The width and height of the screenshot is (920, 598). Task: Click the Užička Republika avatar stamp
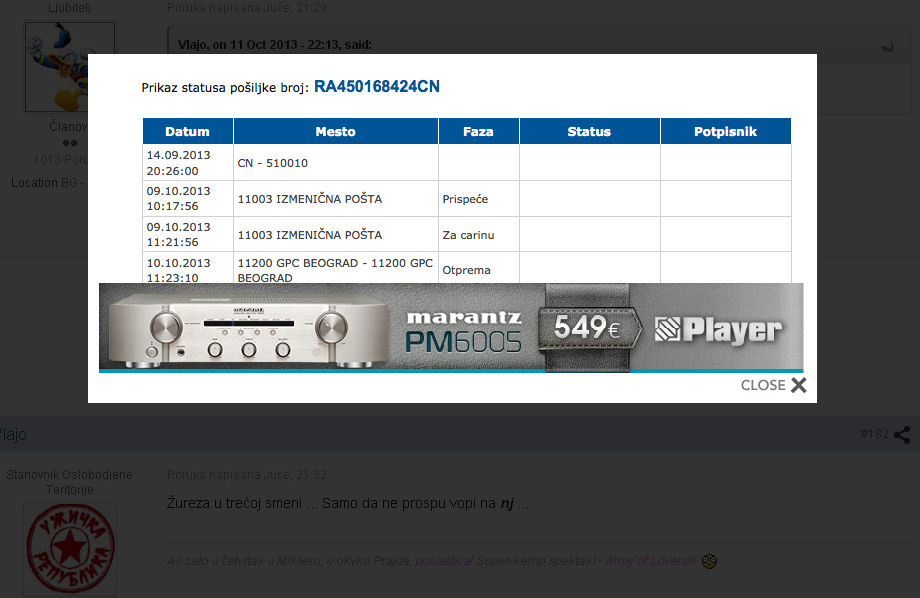click(70, 548)
